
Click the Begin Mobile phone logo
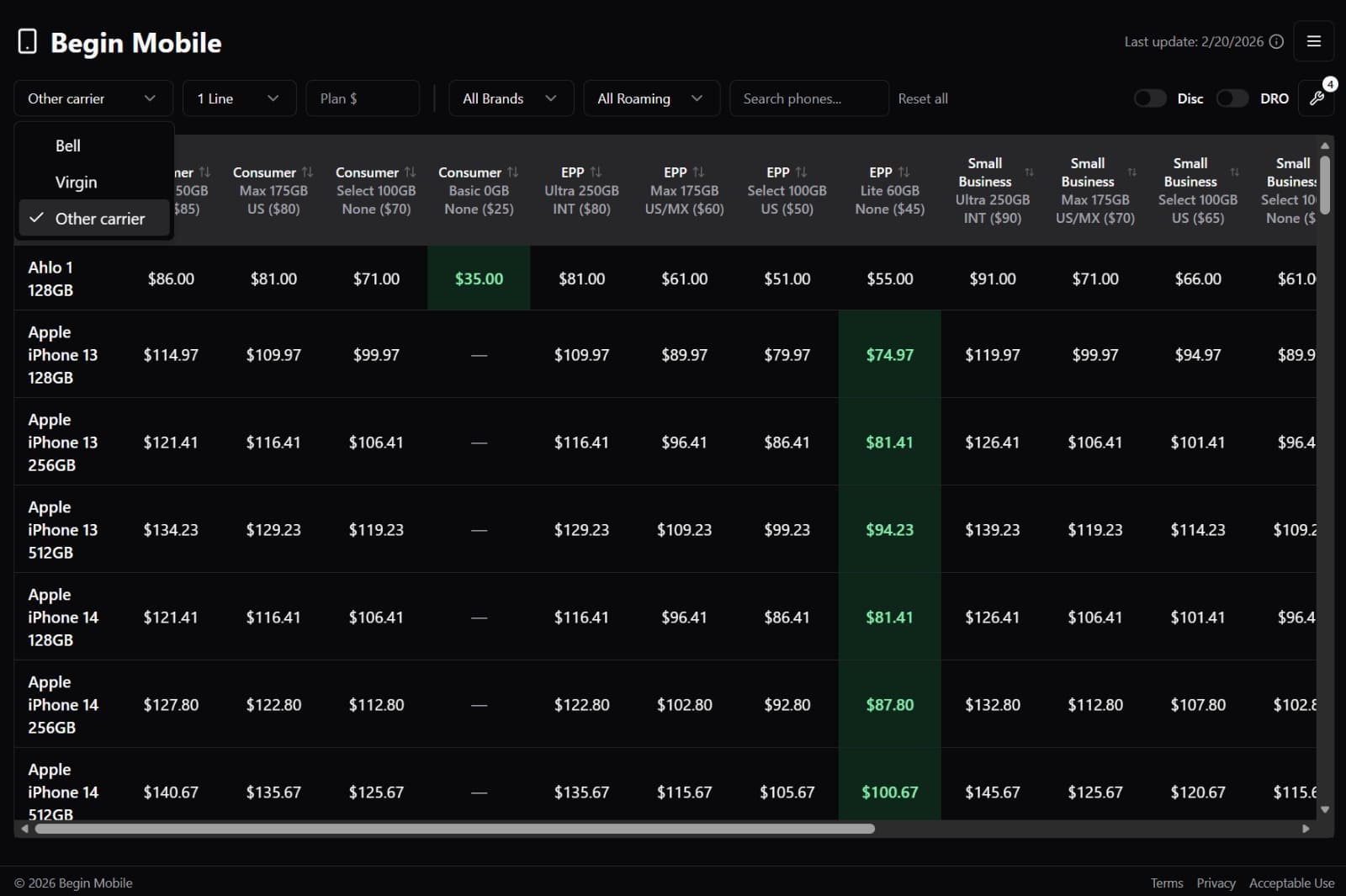pyautogui.click(x=28, y=42)
